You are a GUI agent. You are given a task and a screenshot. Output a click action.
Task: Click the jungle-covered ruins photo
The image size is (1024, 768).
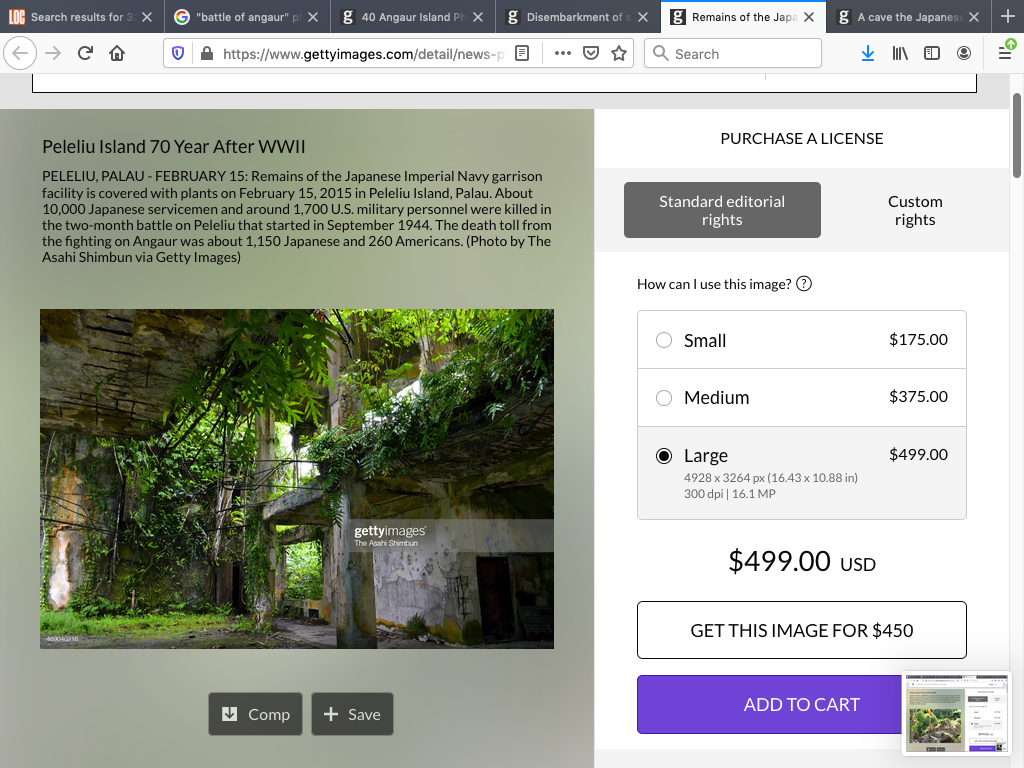(296, 478)
